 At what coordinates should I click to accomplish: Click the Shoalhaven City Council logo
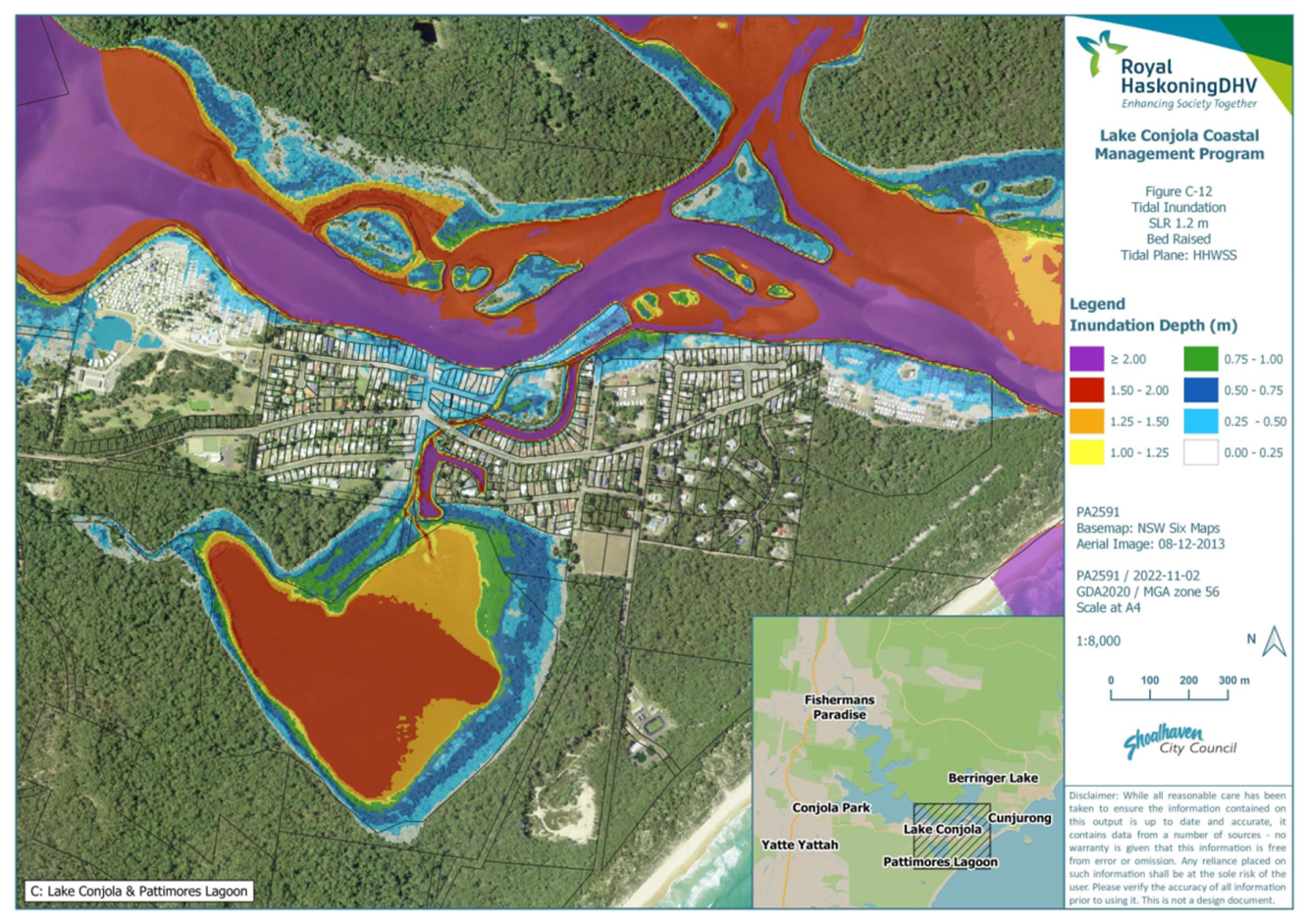(x=1179, y=742)
